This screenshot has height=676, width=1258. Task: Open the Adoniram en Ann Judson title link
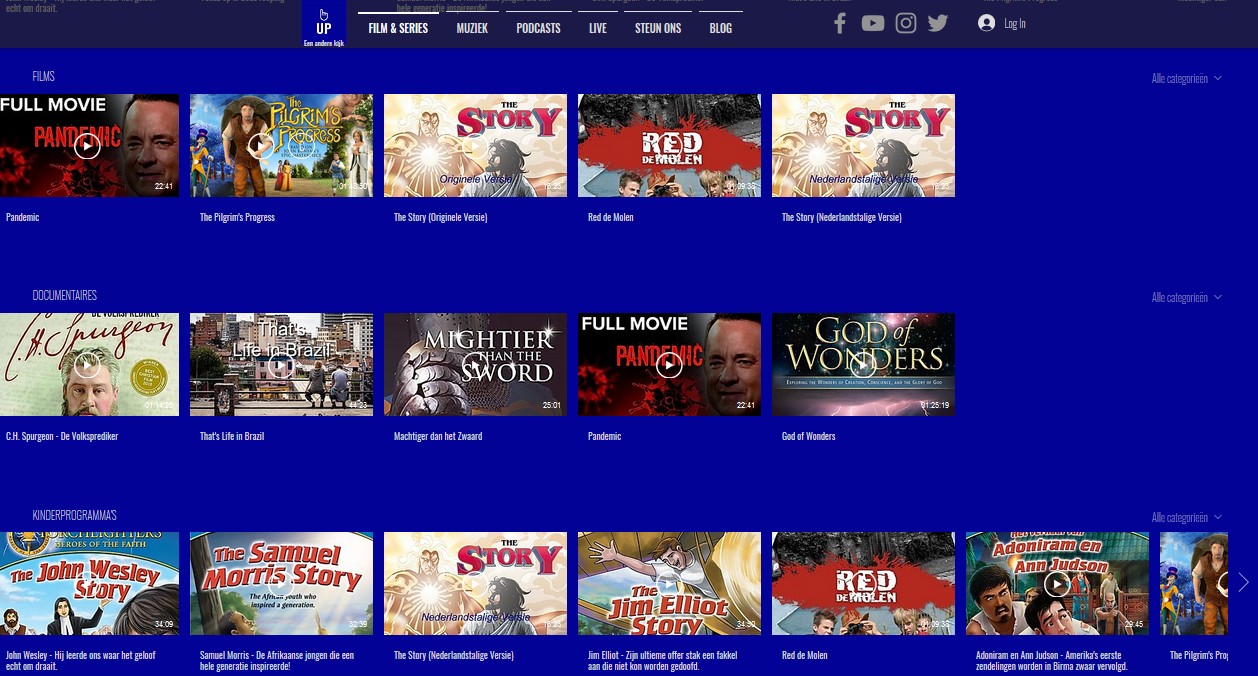[x=1052, y=660]
